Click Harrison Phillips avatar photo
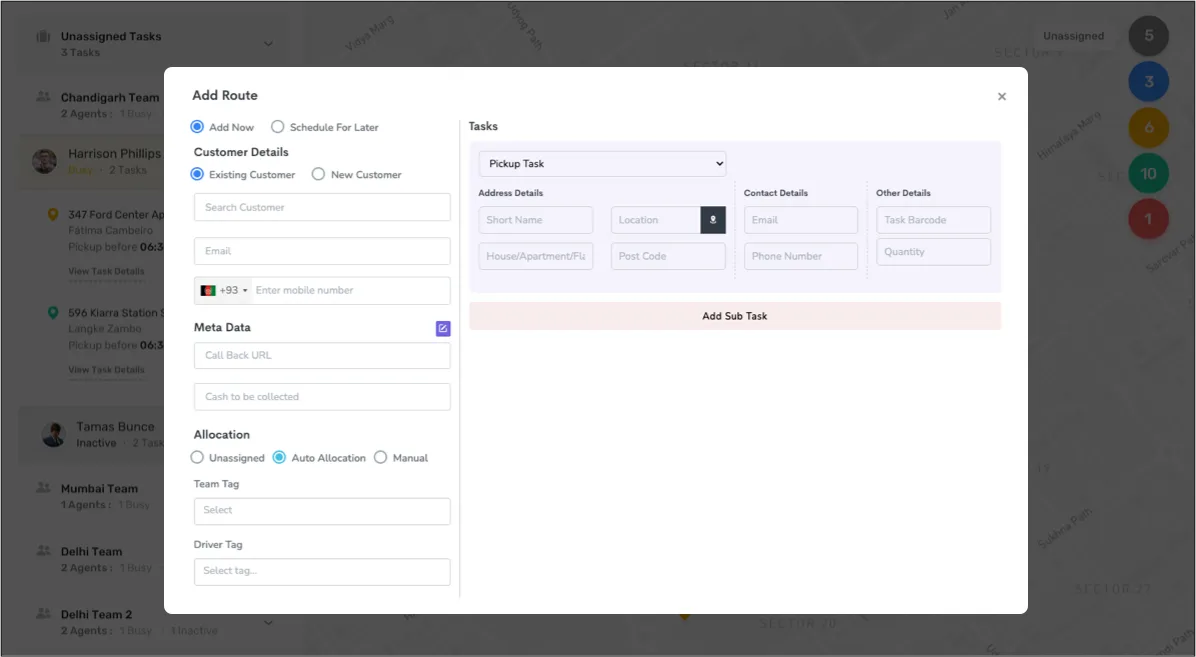The width and height of the screenshot is (1196, 657). click(x=44, y=161)
